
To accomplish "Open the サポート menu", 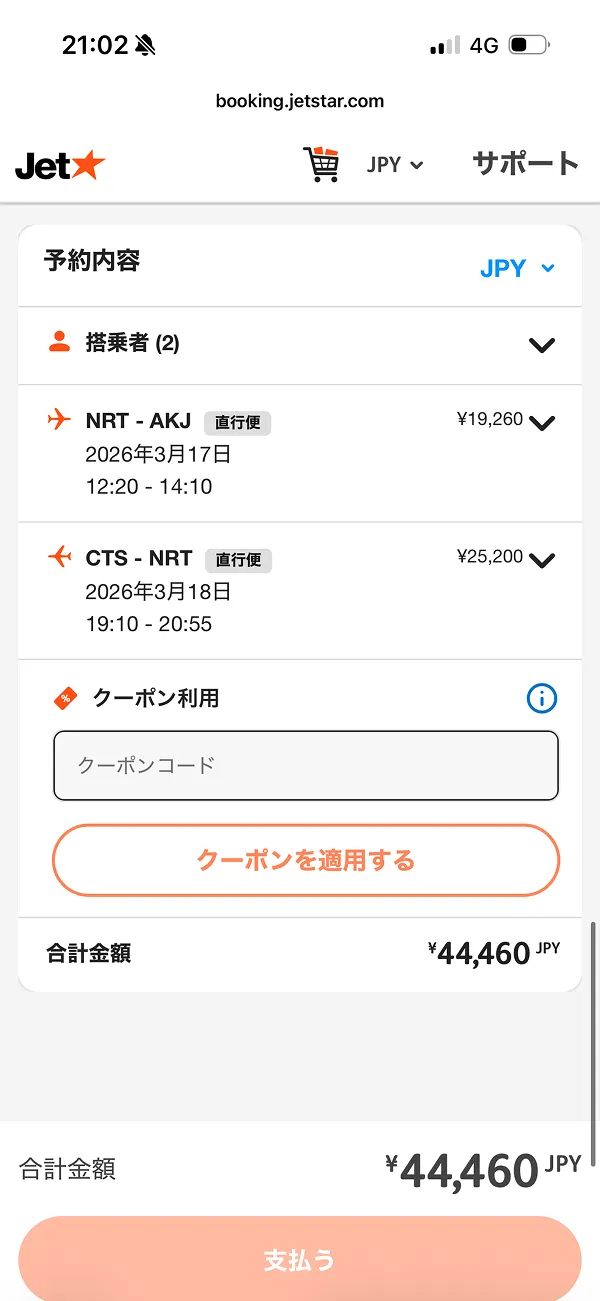I will [525, 164].
